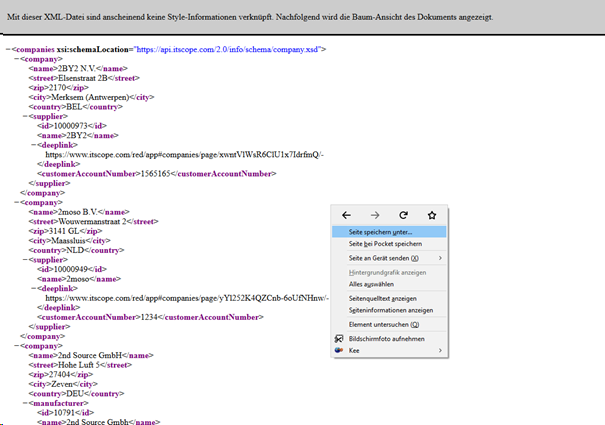Collapse the manufacturer node with id 10791
Viewport: 605px width, 425px height.
[25, 403]
